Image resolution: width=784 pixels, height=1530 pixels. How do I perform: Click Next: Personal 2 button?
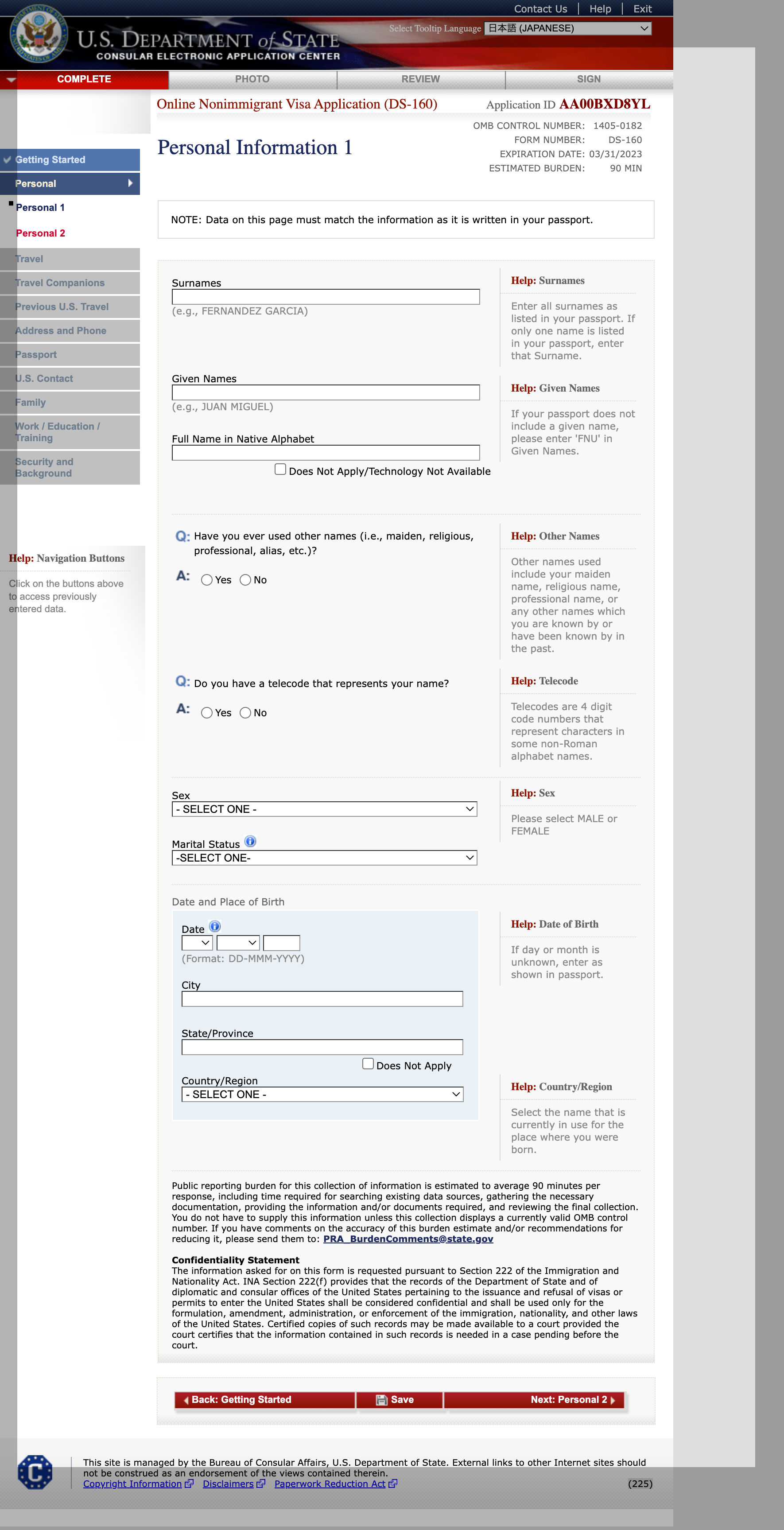[x=535, y=1400]
